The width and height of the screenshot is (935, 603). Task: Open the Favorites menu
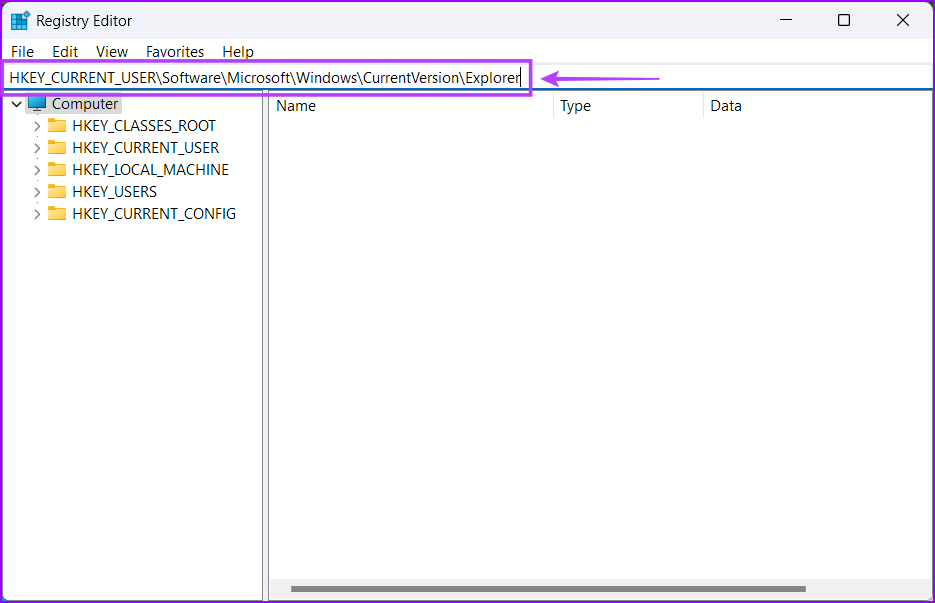click(x=175, y=52)
